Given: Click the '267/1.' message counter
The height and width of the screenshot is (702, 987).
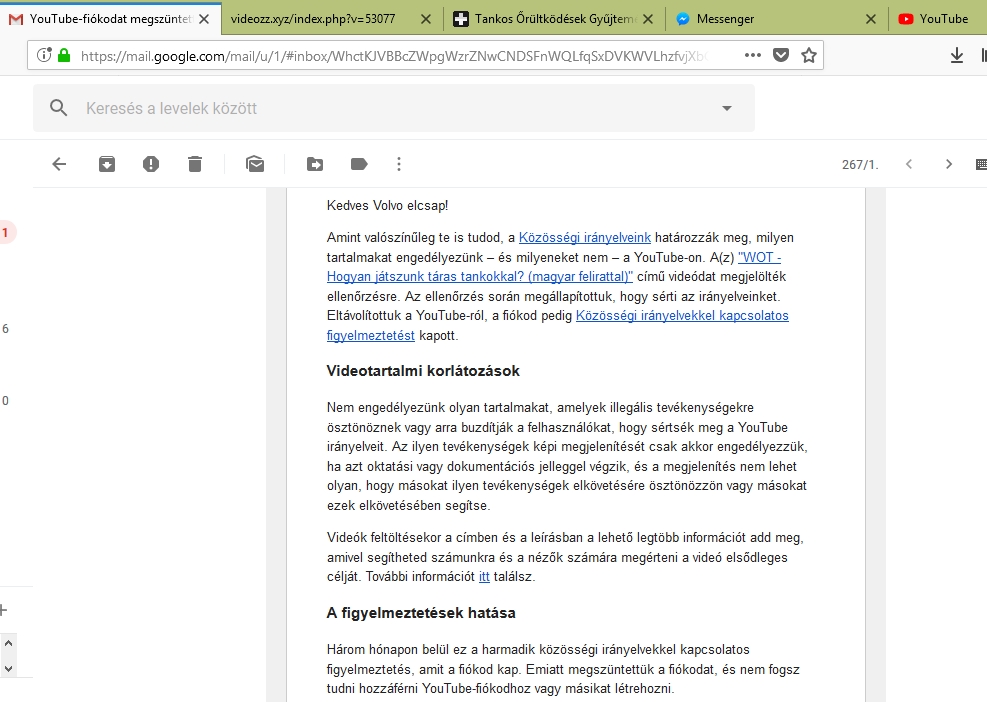Looking at the screenshot, I should pyautogui.click(x=860, y=164).
